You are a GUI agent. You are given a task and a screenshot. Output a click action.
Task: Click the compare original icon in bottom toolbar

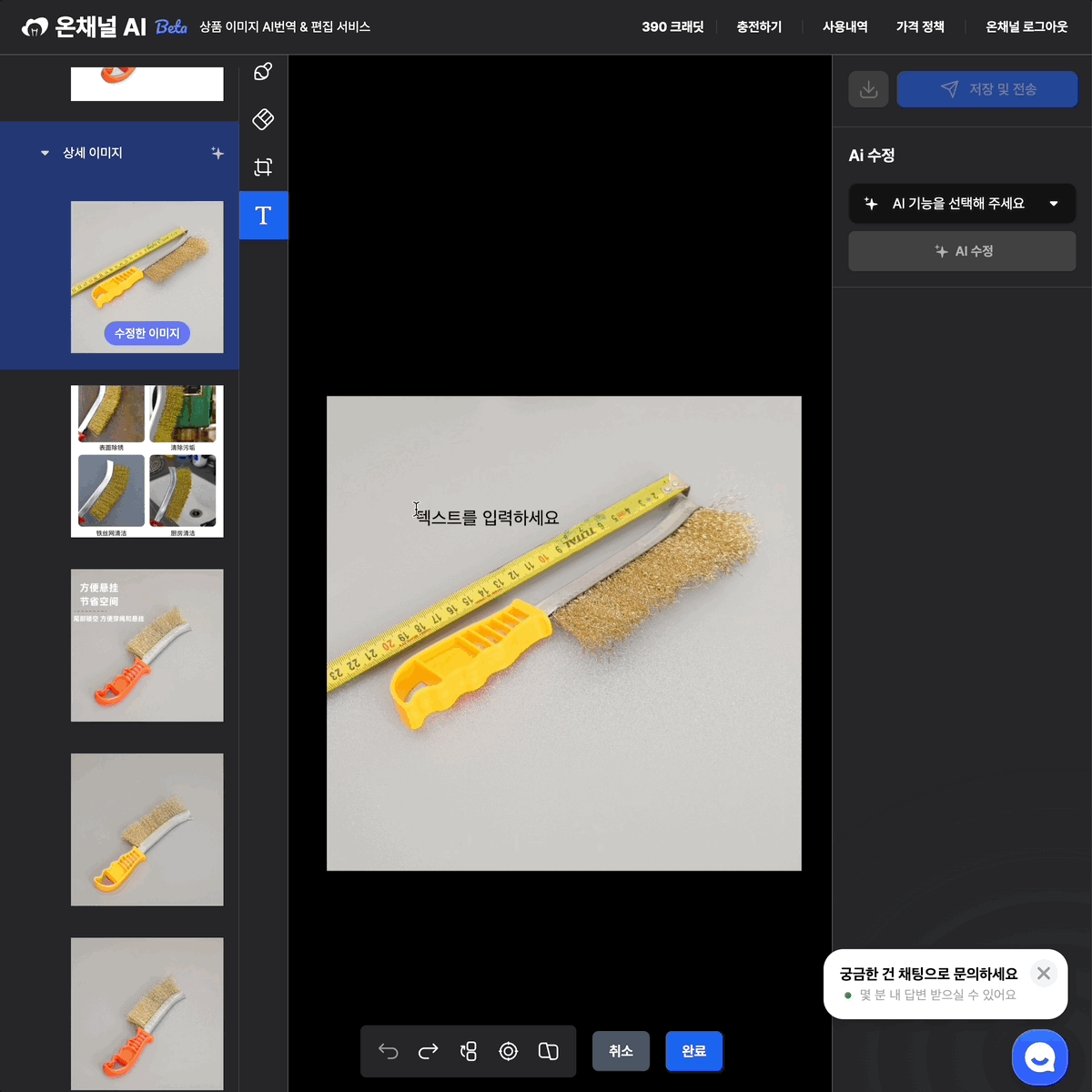pyautogui.click(x=549, y=1052)
